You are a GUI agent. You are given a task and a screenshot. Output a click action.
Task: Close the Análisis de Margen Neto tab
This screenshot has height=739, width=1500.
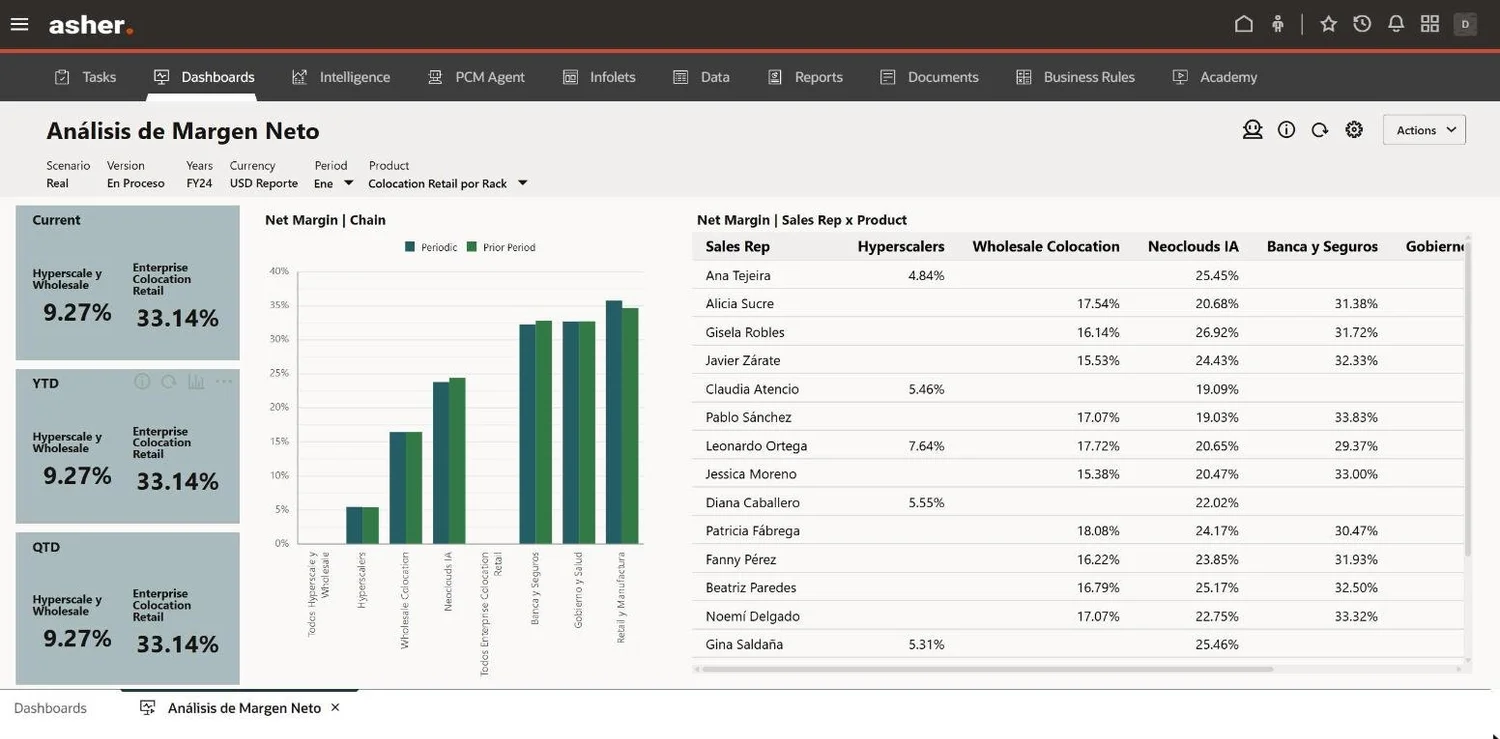335,707
